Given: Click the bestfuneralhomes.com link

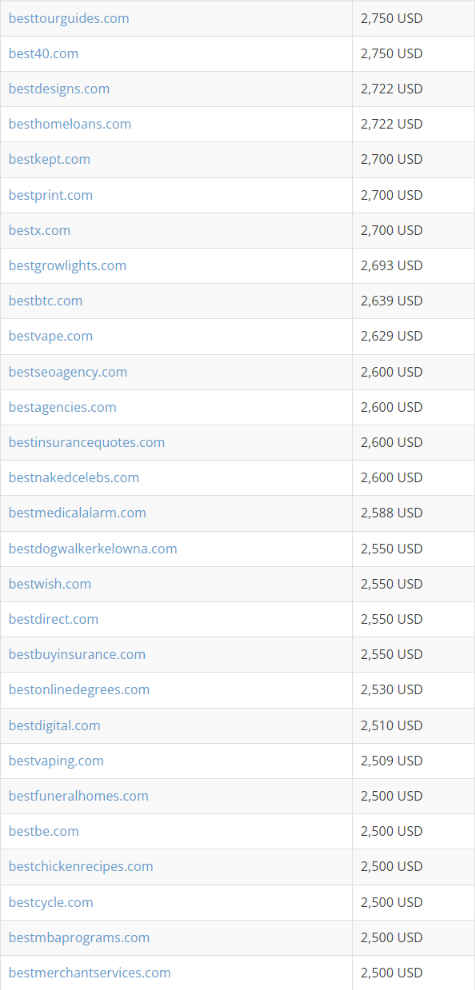Looking at the screenshot, I should [78, 796].
